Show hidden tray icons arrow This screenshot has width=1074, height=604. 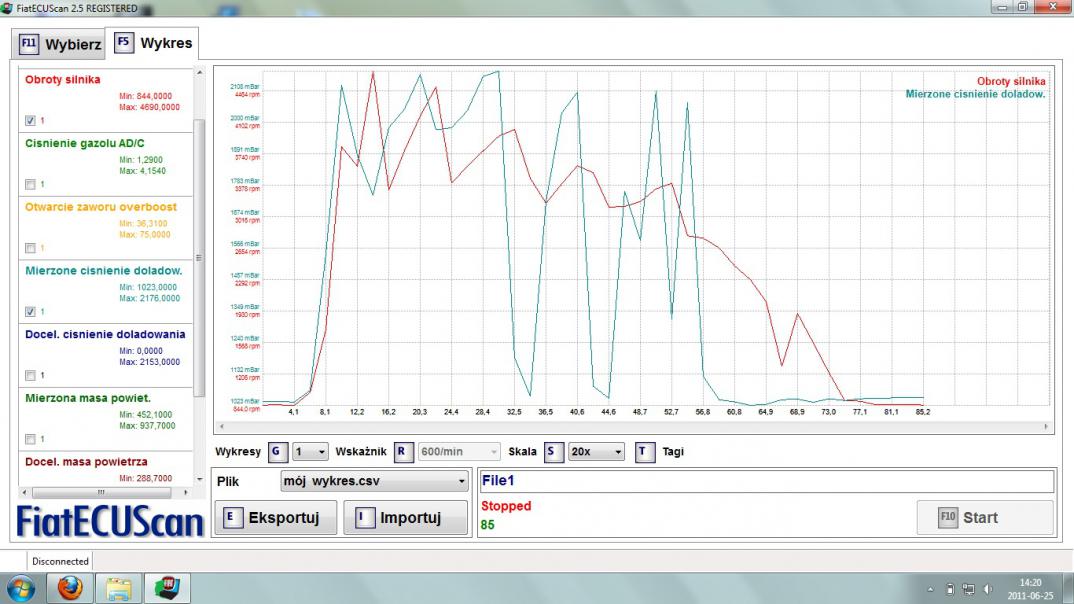tap(930, 589)
